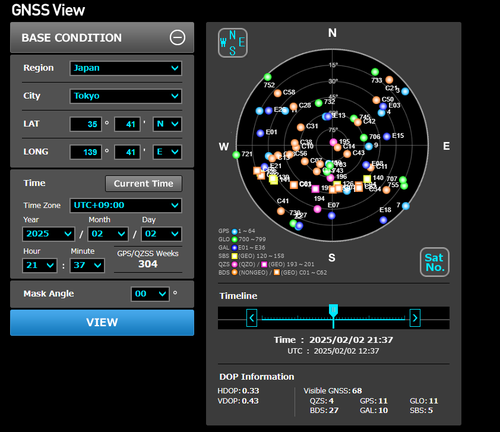
Task: Toggle the Sat No. labels button
Action: [434, 262]
